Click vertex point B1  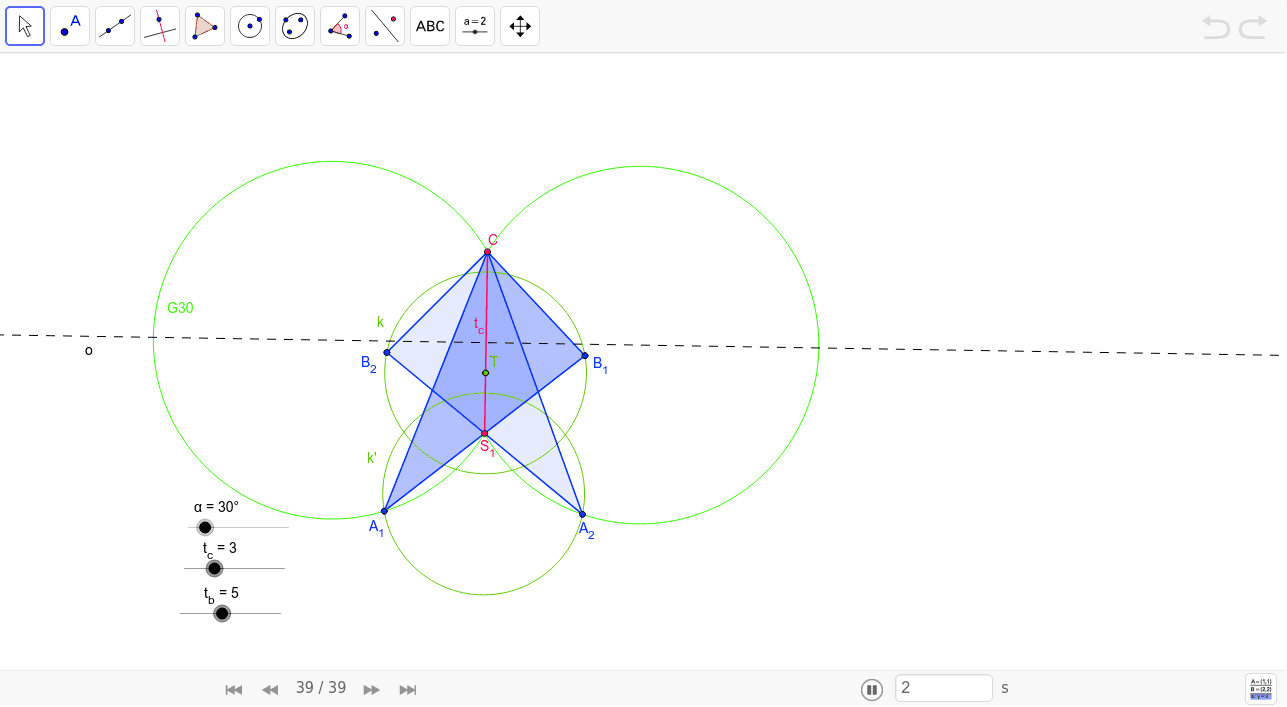click(x=585, y=355)
